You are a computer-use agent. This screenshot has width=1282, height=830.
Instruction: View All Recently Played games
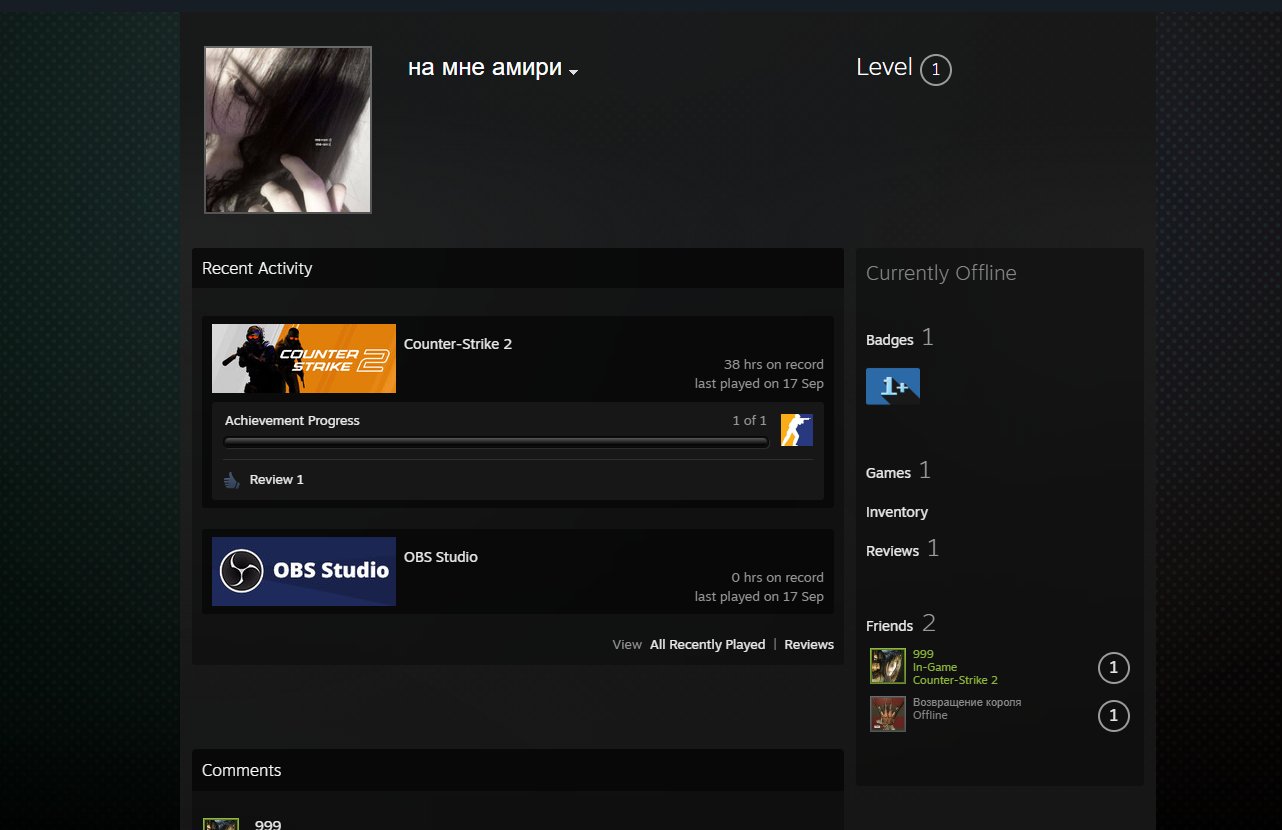point(707,645)
